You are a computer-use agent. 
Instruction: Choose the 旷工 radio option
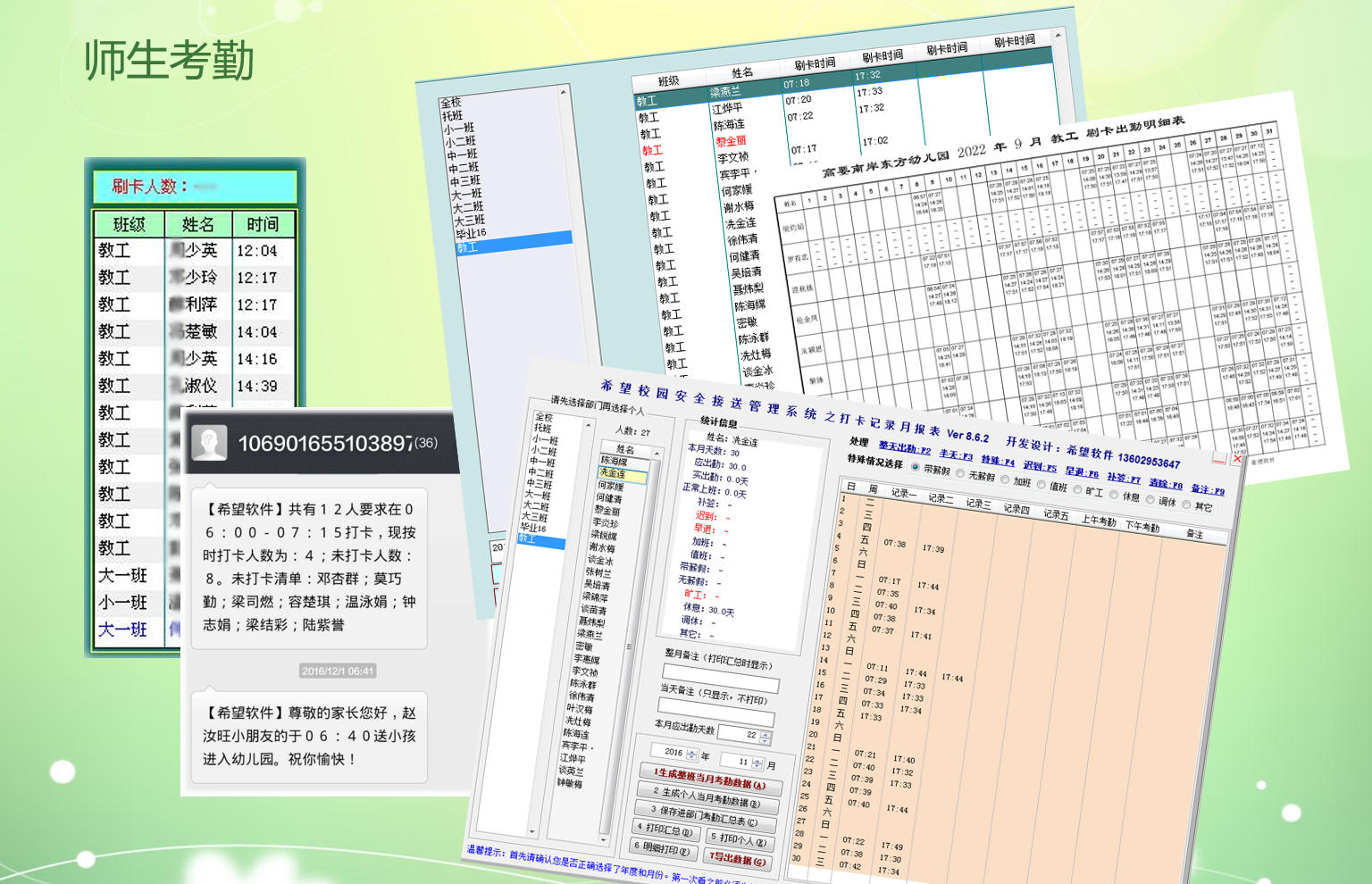pyautogui.click(x=1077, y=490)
